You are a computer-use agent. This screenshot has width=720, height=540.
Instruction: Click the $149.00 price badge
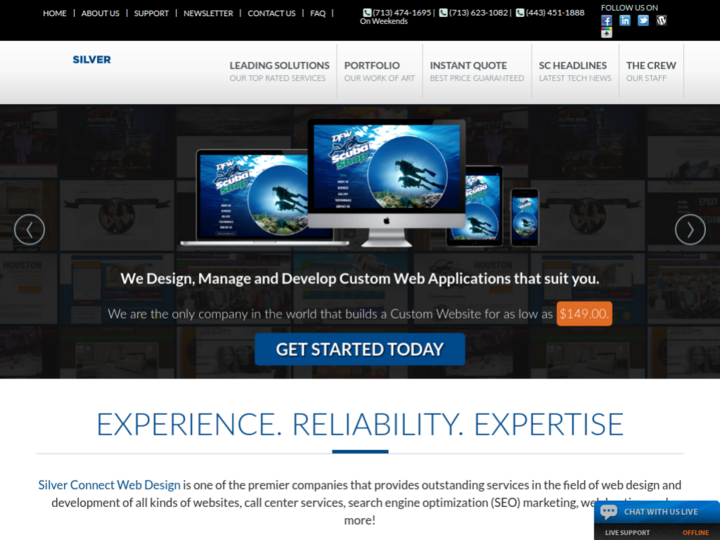click(x=584, y=313)
